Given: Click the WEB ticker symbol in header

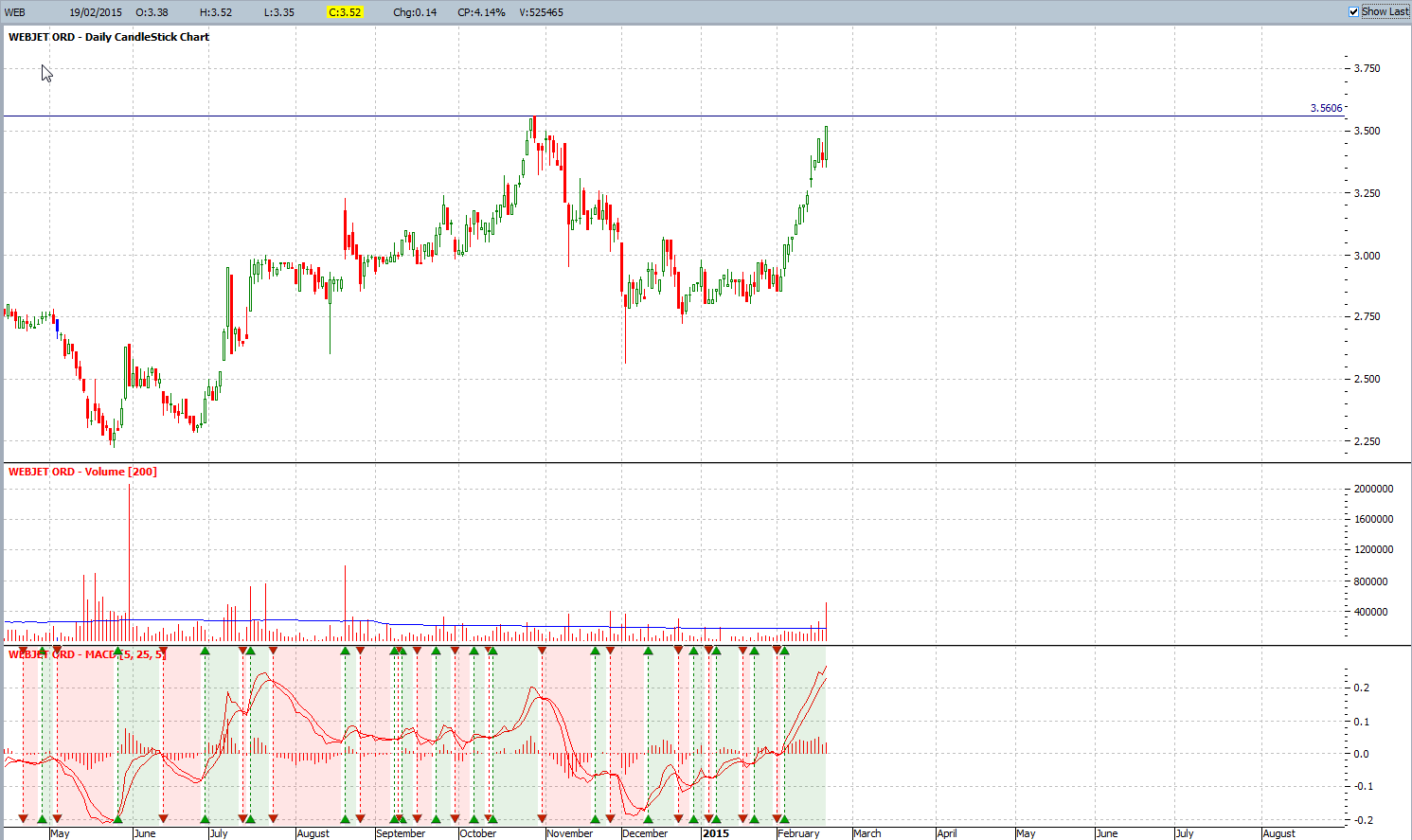Looking at the screenshot, I should coord(15,12).
